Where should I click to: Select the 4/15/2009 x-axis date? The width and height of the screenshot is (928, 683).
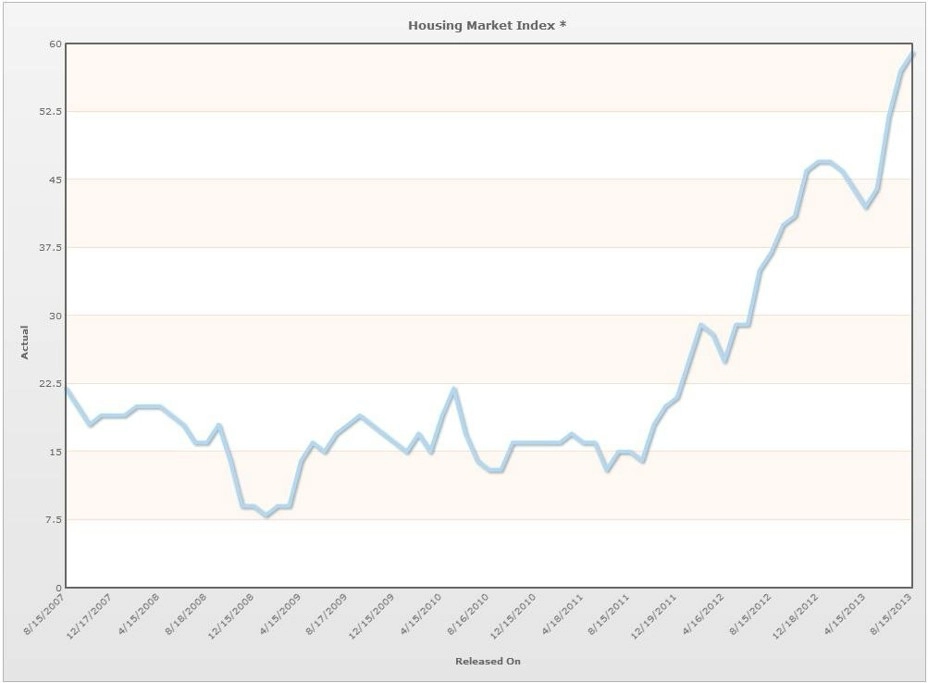279,615
